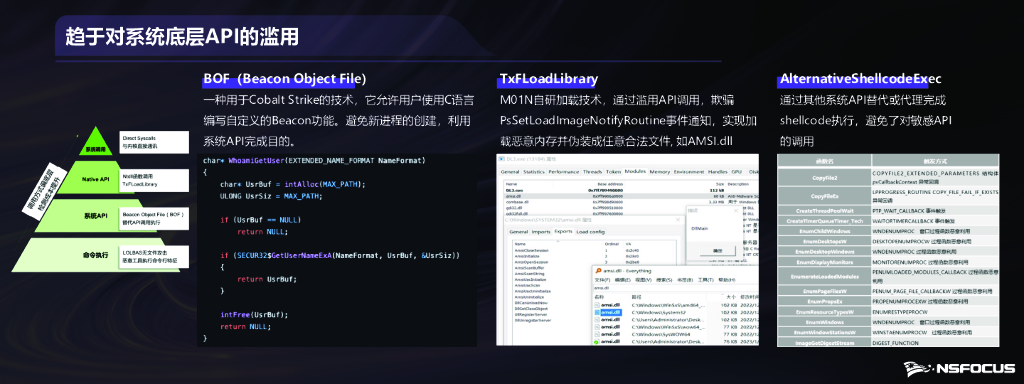Open Load config tab in amsi.dll properties
The image size is (1024, 384).
[x=591, y=232]
